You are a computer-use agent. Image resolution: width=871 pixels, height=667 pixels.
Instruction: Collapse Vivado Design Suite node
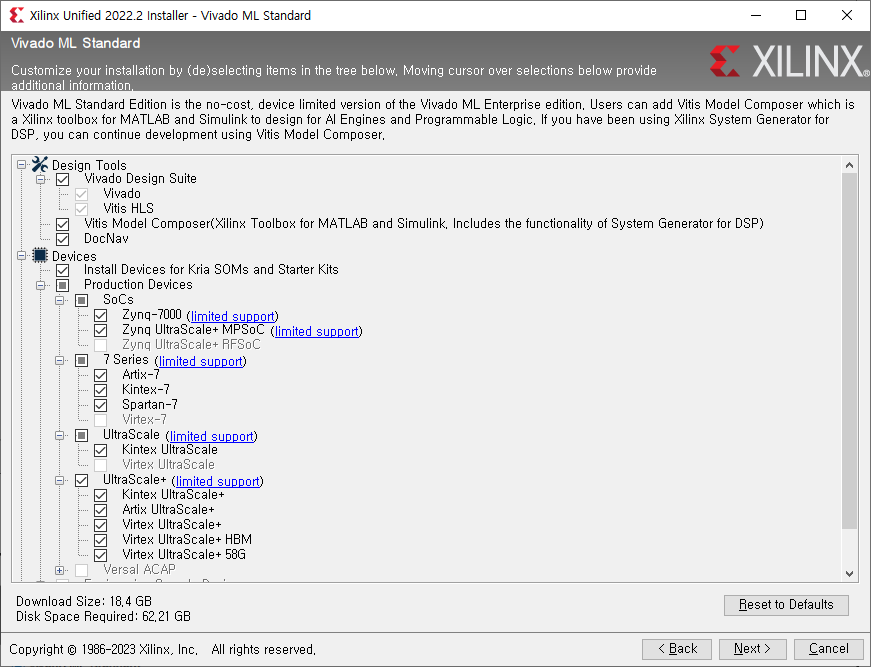41,179
